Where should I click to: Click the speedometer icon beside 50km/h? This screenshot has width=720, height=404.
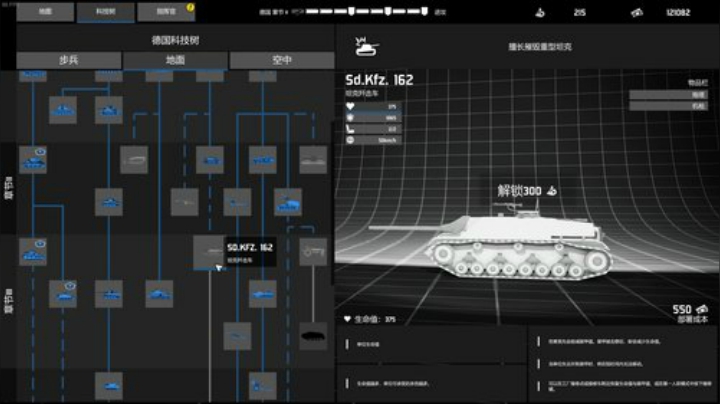click(350, 140)
